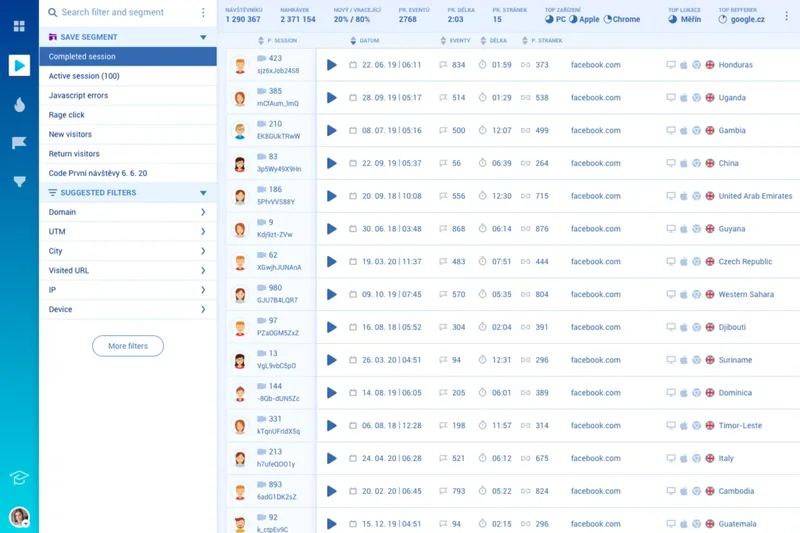Open facebook.com link in the Uganda row
Viewport: 800px width, 533px height.
[595, 98]
